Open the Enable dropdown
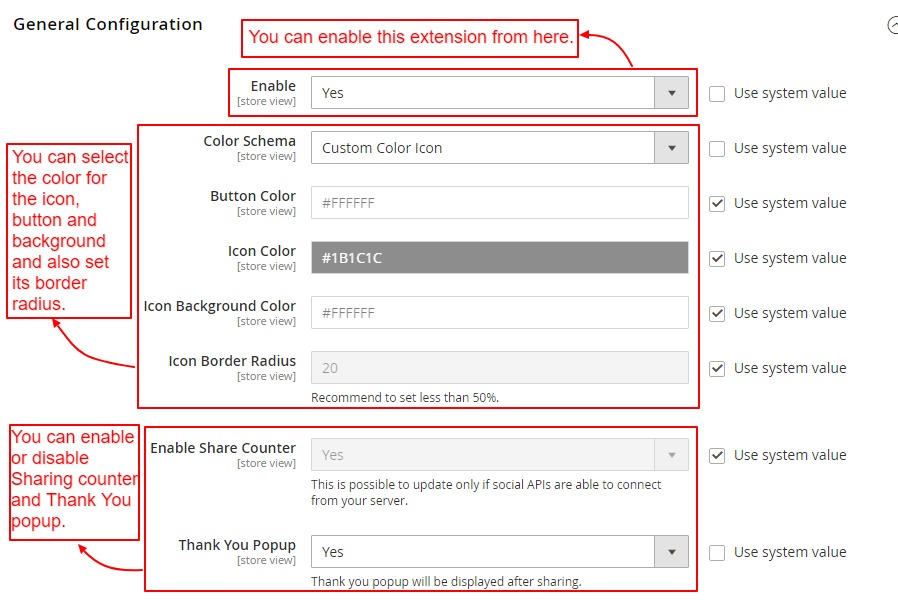Viewport: 898px width, 603px height. [483, 93]
